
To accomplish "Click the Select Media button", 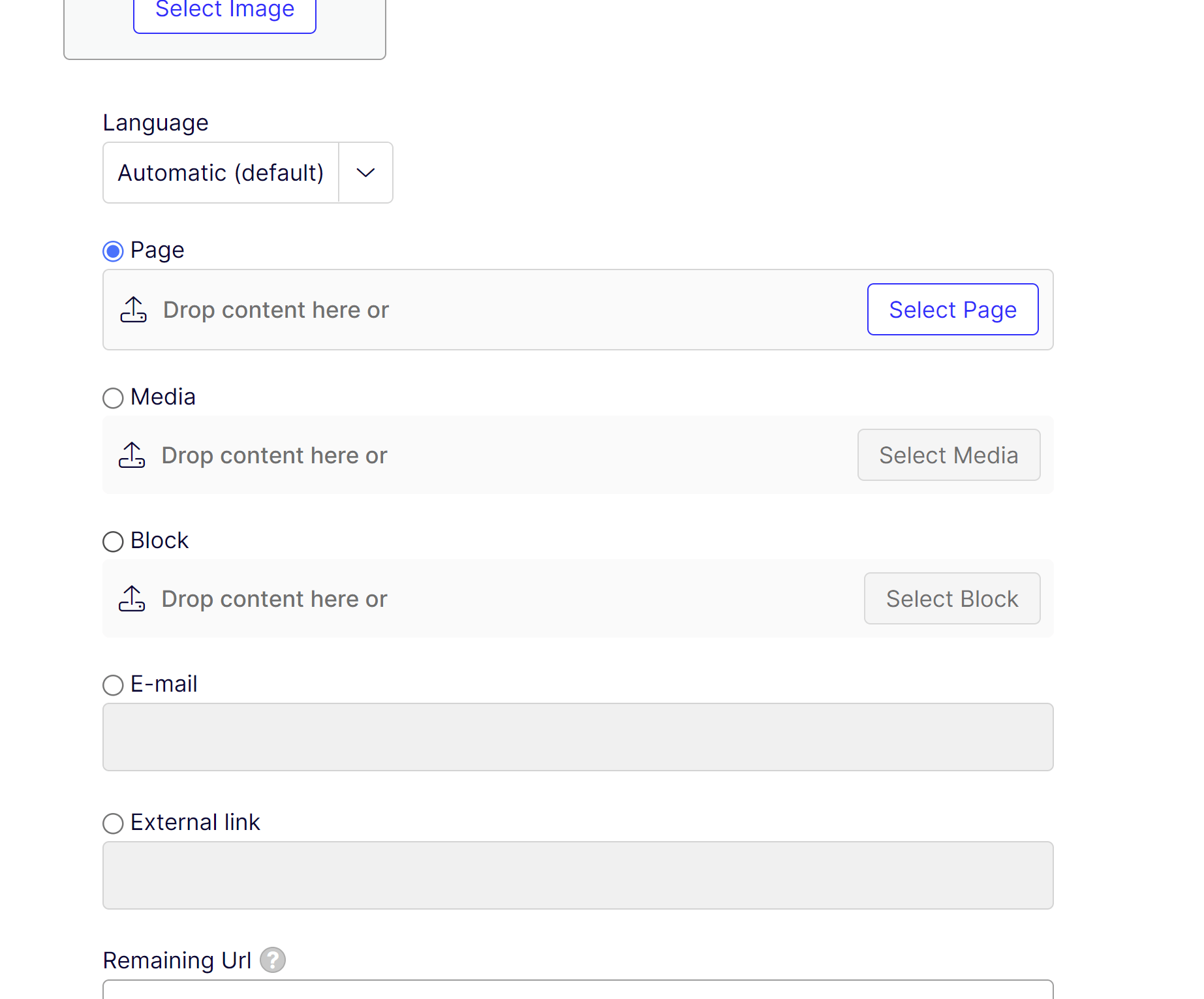I will (x=948, y=455).
